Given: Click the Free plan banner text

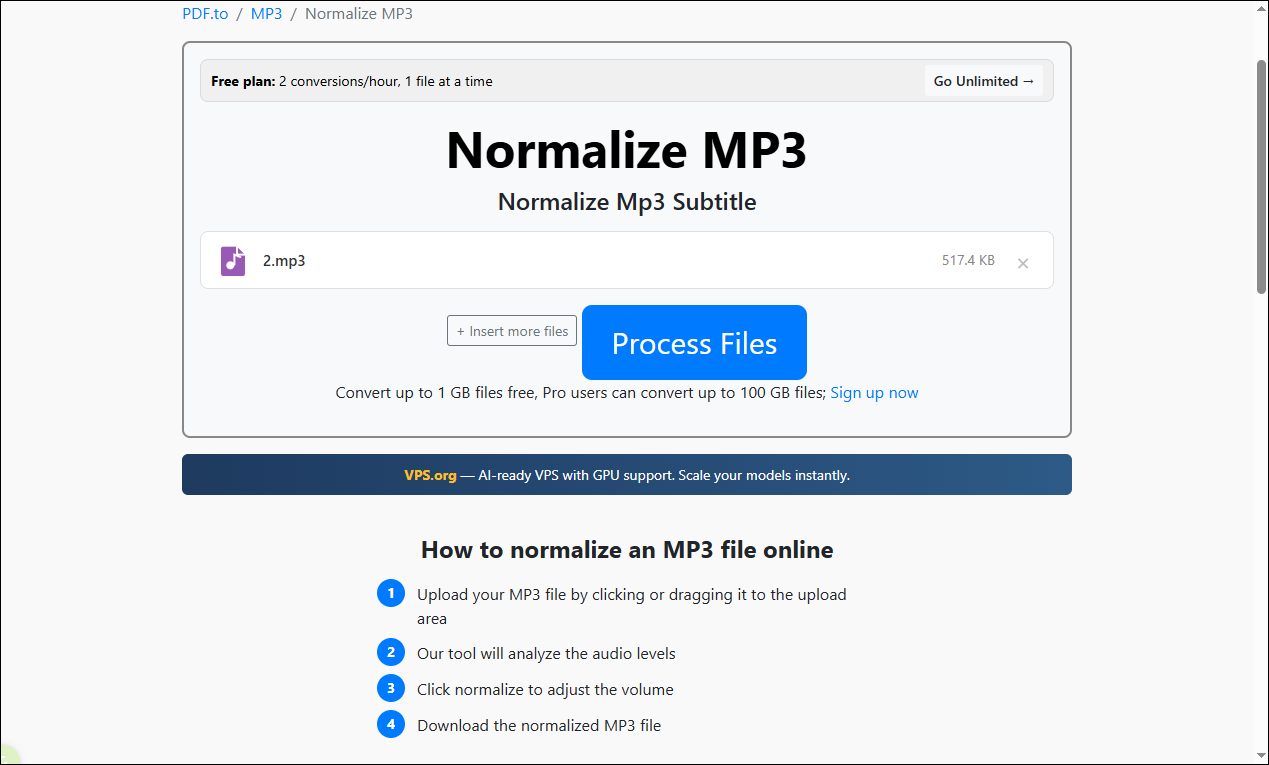Looking at the screenshot, I should [350, 81].
